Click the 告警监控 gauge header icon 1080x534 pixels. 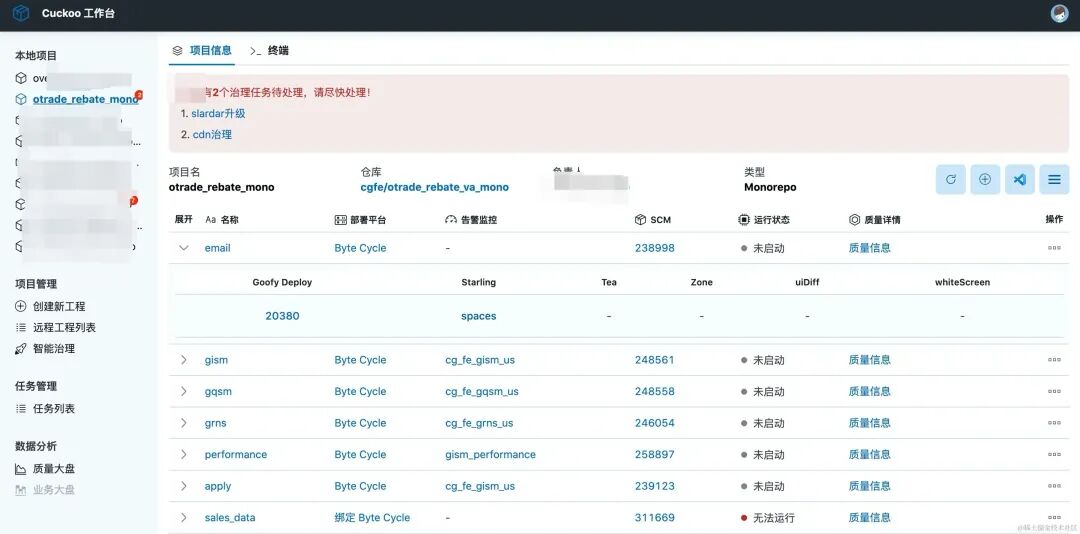451,220
